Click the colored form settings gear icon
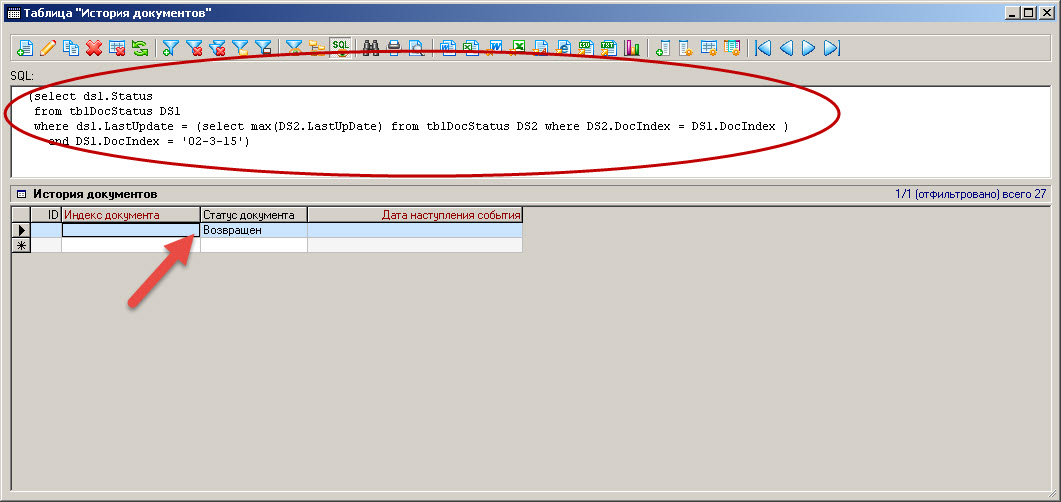This screenshot has width=1061, height=502. 731,48
